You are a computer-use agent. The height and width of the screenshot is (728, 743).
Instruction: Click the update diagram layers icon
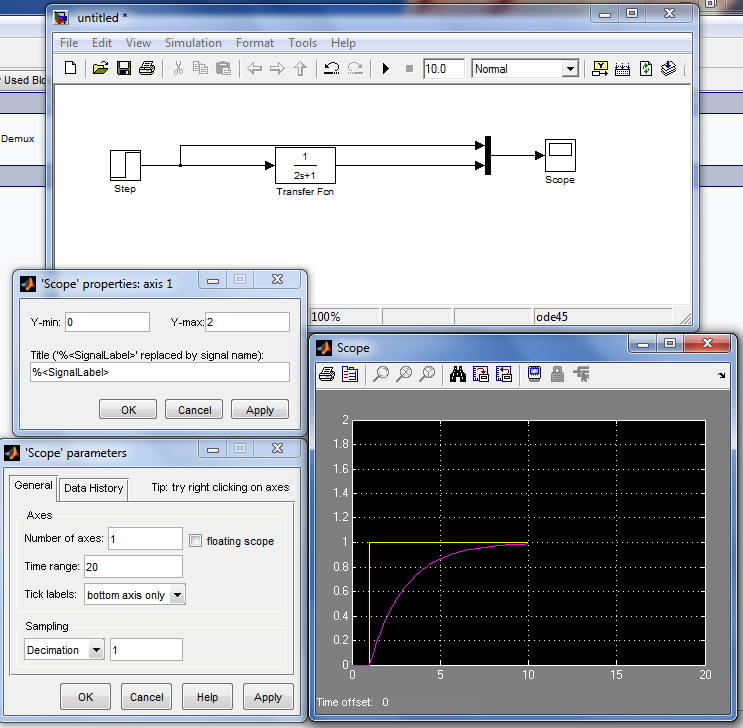click(668, 69)
